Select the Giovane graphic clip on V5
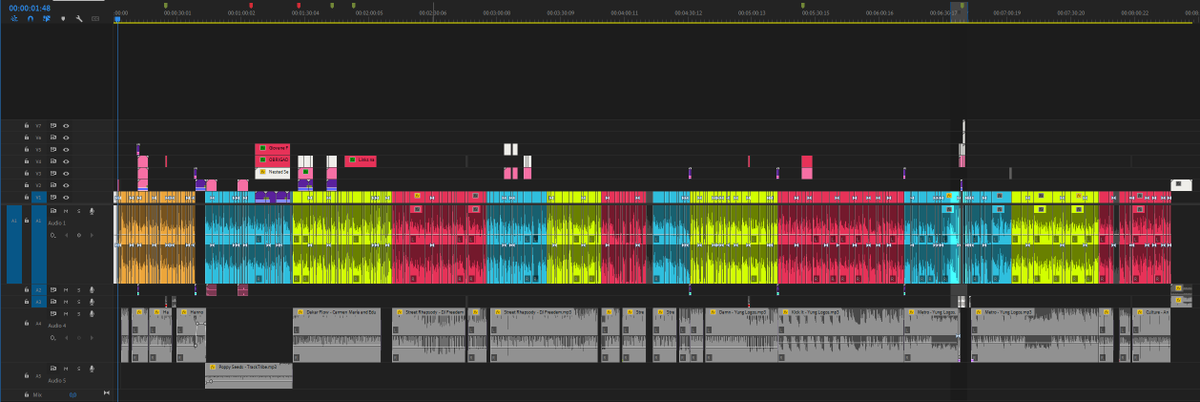1200x402 pixels. click(x=272, y=148)
